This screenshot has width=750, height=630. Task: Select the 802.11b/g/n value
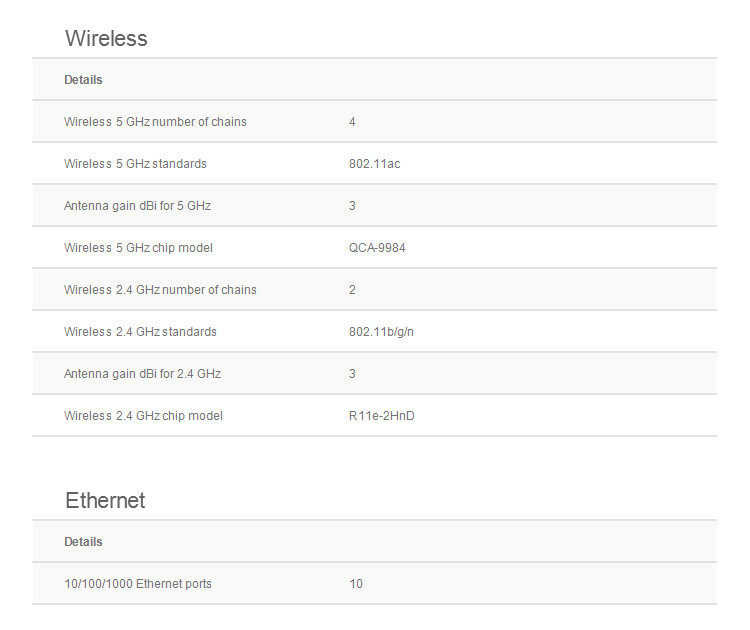pyautogui.click(x=381, y=332)
